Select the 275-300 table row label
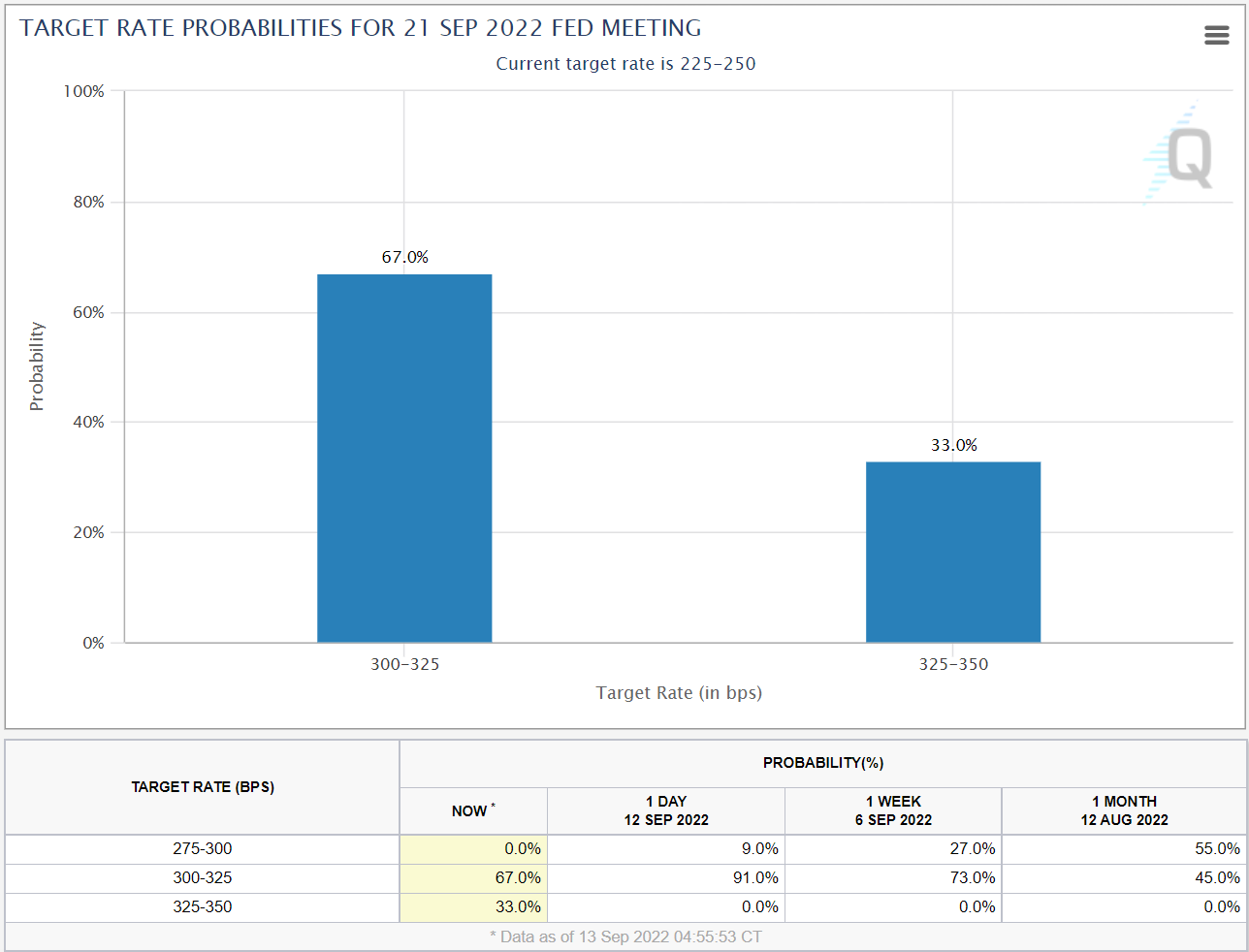The image size is (1249, 952). (x=203, y=848)
